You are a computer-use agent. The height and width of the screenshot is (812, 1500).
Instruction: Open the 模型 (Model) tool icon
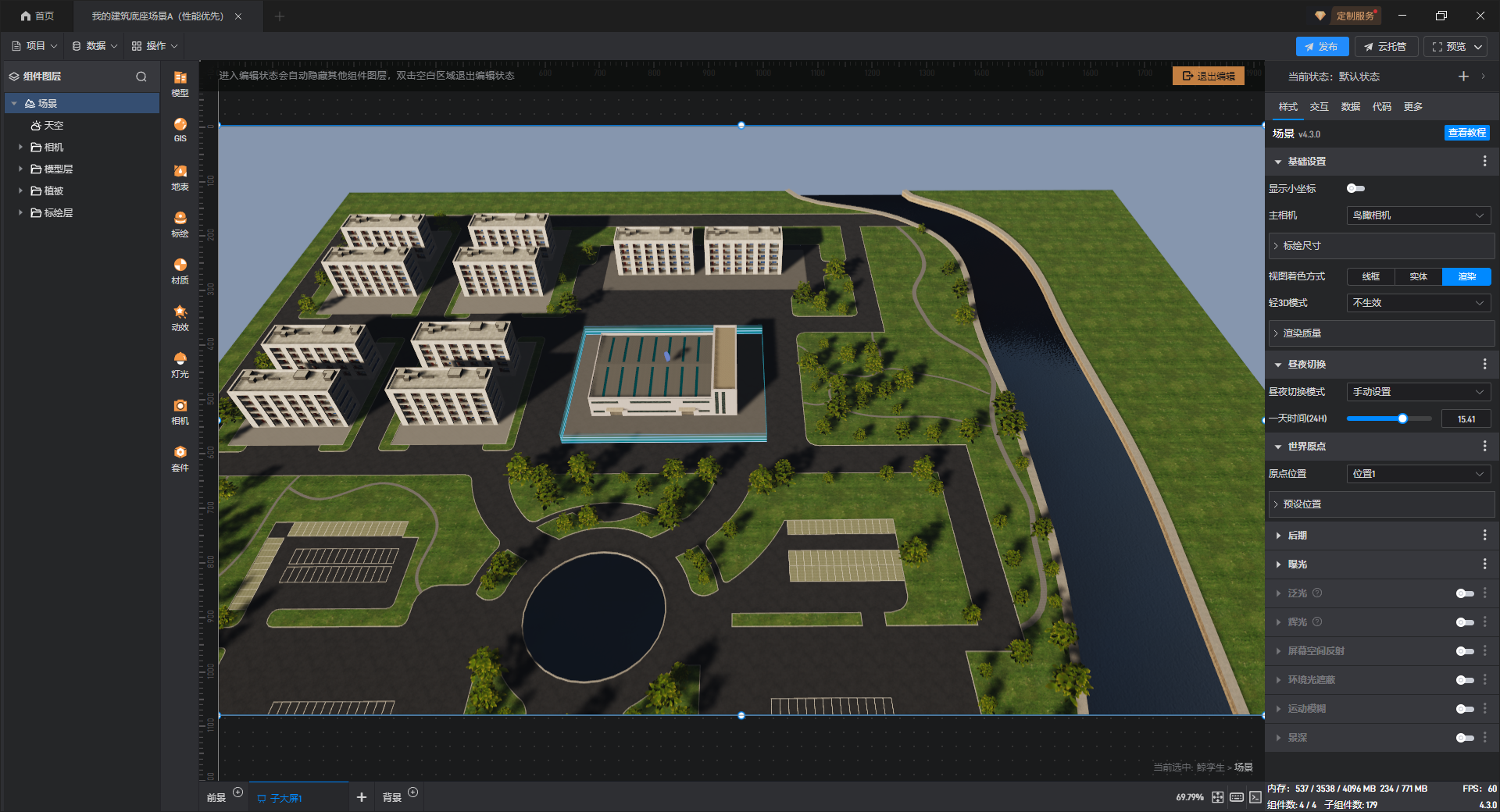pos(180,82)
